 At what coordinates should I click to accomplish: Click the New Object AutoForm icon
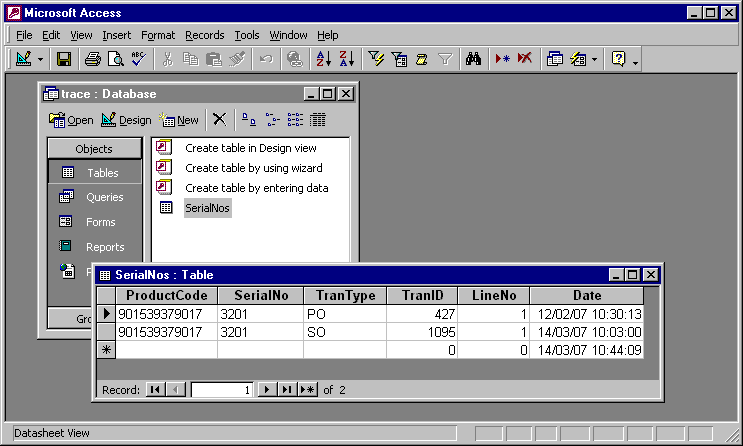pos(578,59)
